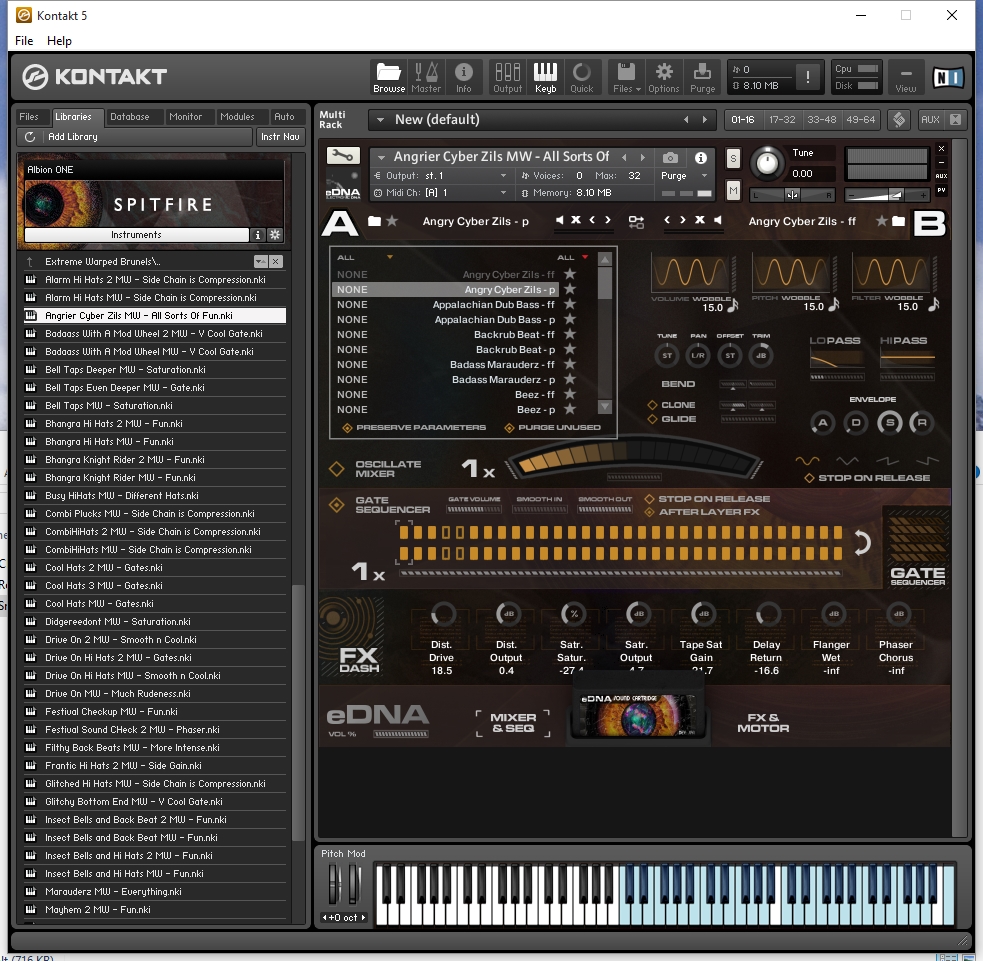
Task: Select rack page 17-32
Action: (782, 120)
